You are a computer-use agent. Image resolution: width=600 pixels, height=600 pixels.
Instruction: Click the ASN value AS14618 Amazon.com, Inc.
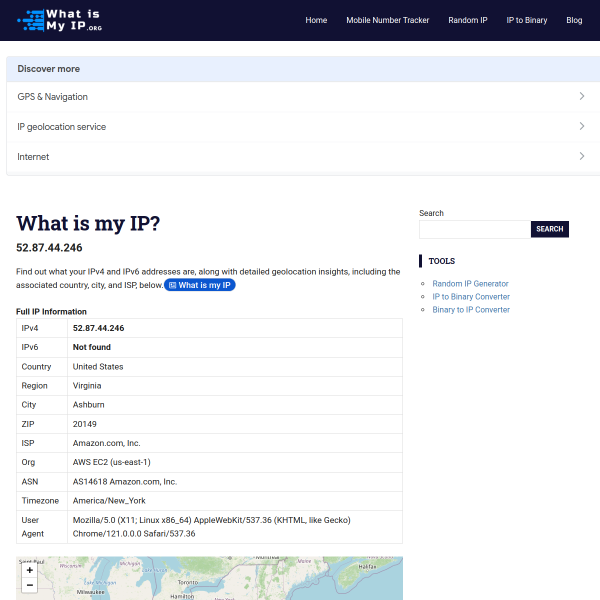click(x=125, y=482)
